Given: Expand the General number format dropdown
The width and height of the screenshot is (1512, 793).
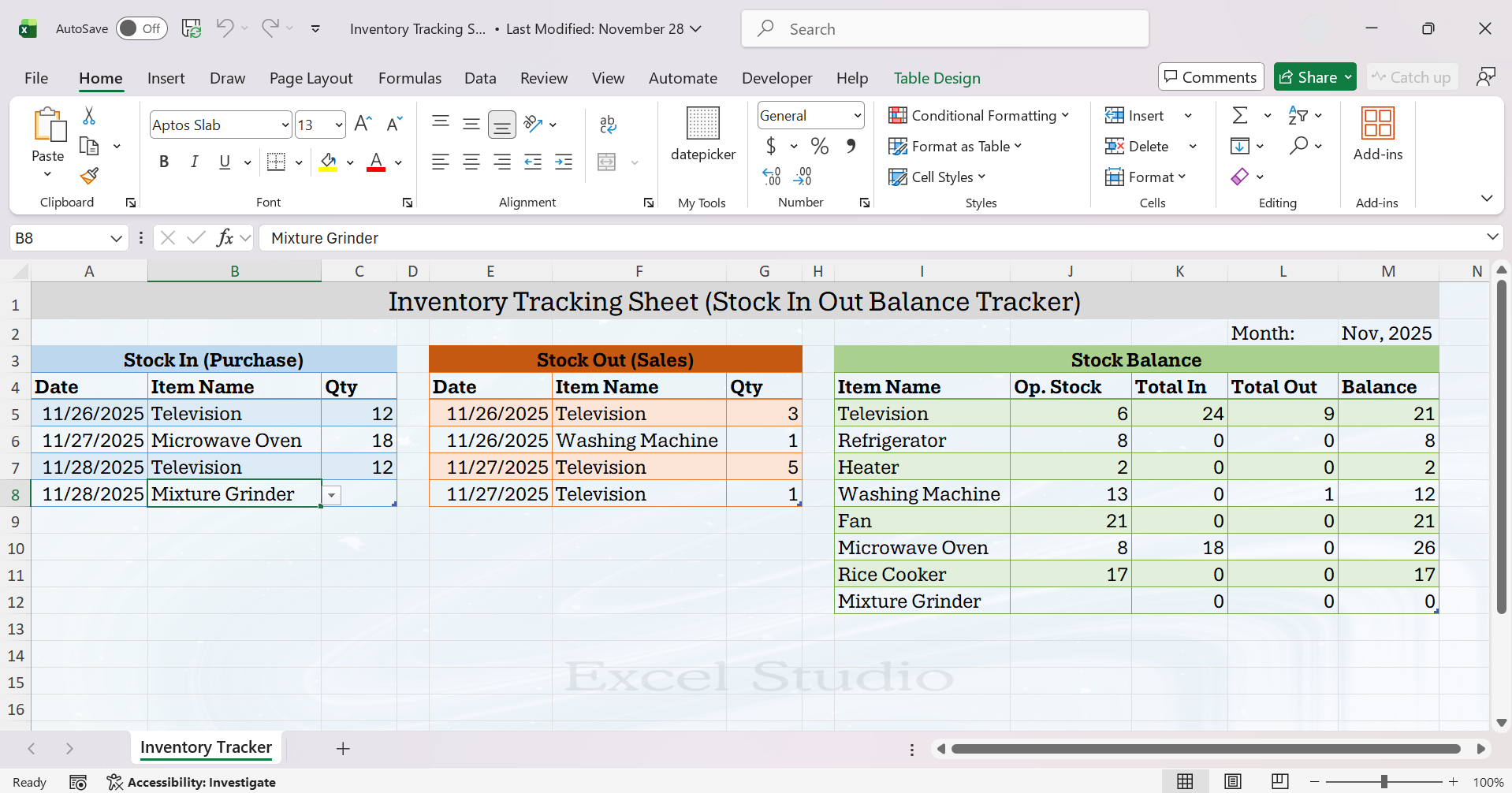Looking at the screenshot, I should 857,116.
